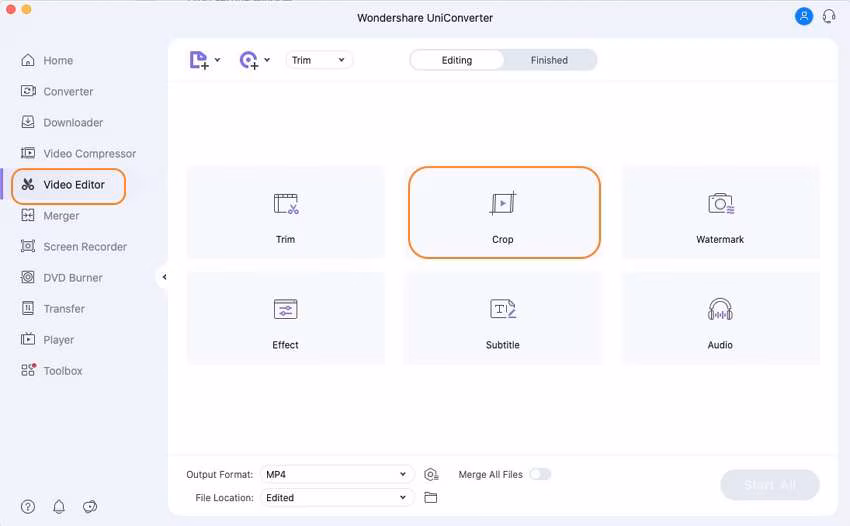
Task: Open output format settings gear
Action: click(x=431, y=474)
